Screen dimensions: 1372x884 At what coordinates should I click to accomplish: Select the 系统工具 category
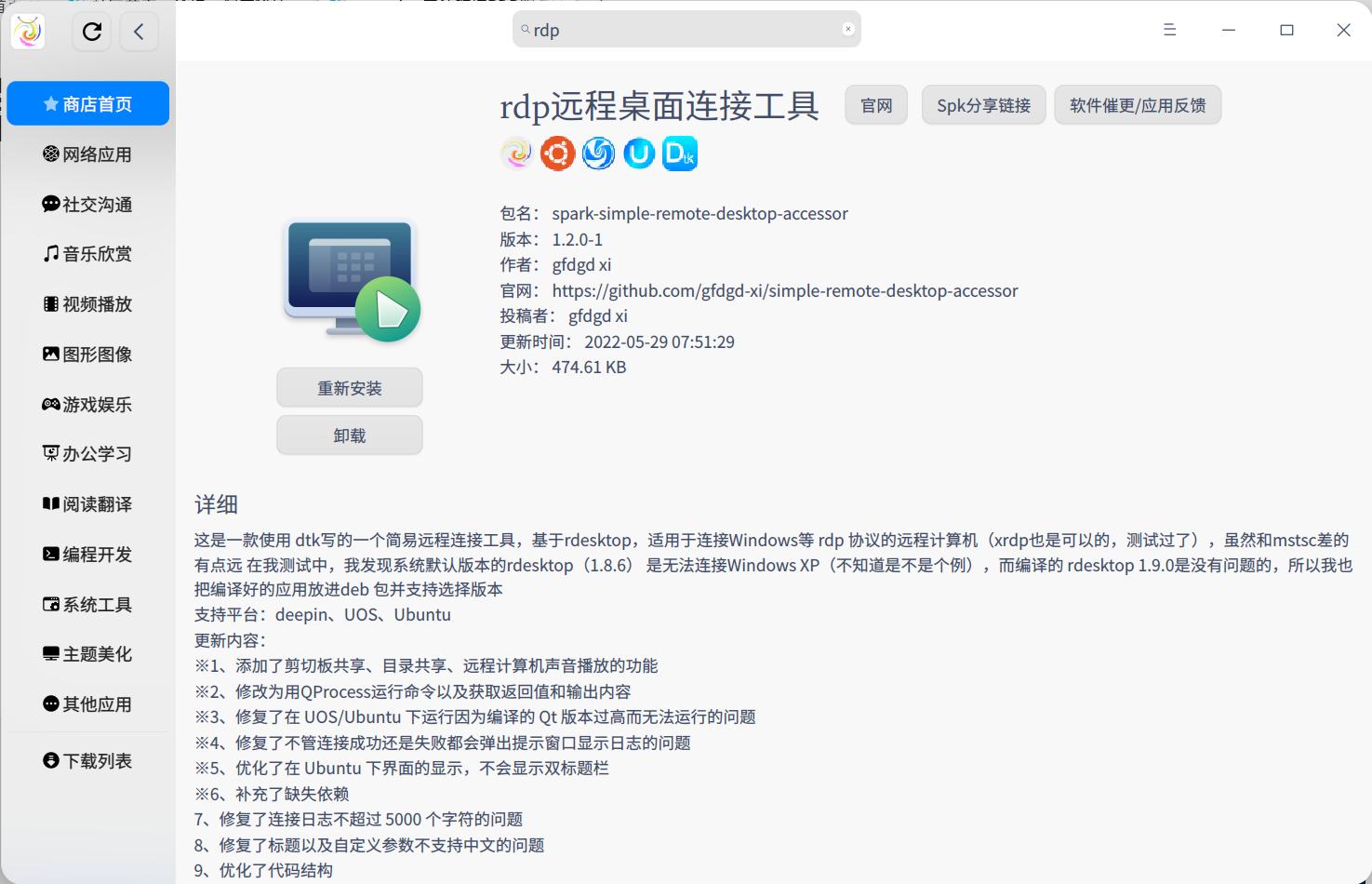[87, 604]
